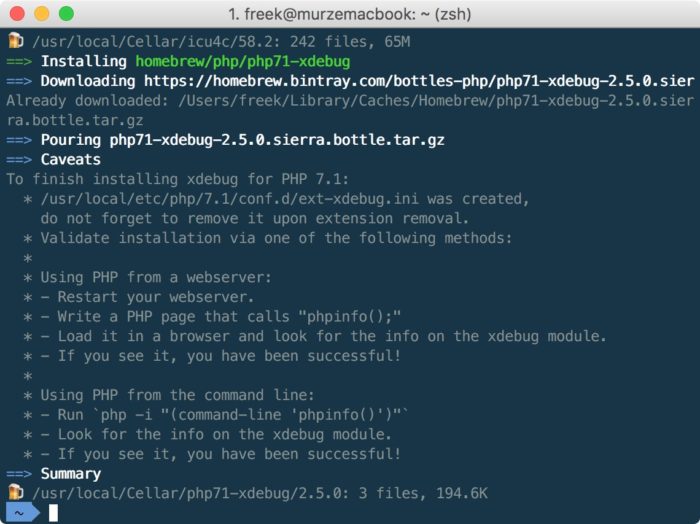Click the /usr/local/Cellar/php71-xdebug/2.5.0 path
The image size is (700, 524).
[x=187, y=493]
